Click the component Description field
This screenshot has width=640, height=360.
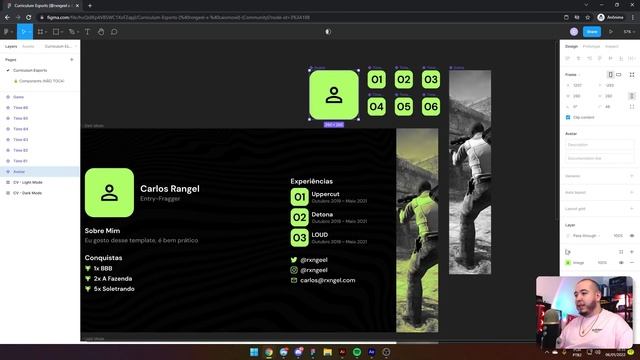click(x=600, y=145)
